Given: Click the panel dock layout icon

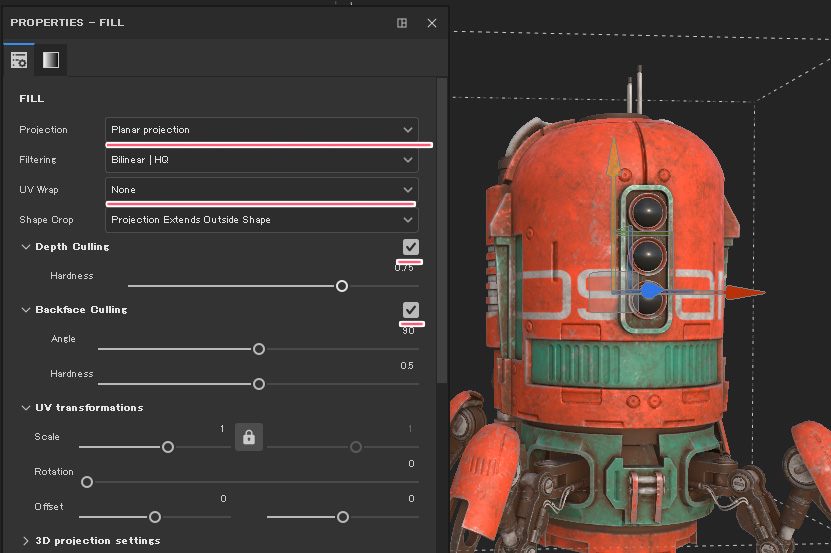Looking at the screenshot, I should click(402, 23).
